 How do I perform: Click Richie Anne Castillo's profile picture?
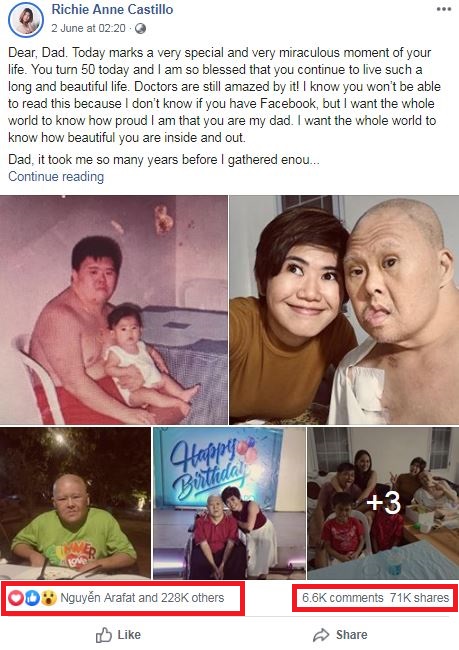pos(26,20)
